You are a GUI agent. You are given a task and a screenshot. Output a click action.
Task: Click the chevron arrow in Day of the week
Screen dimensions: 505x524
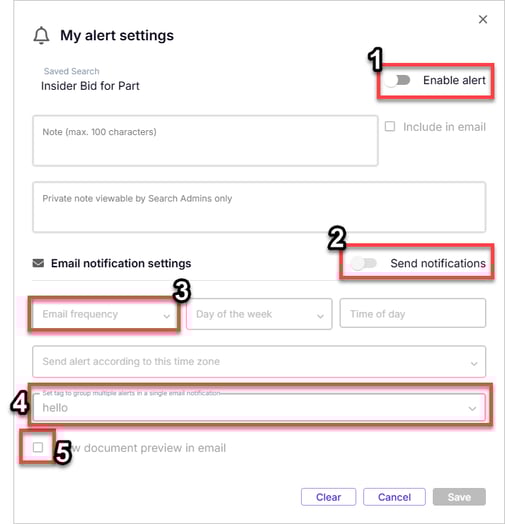pyautogui.click(x=320, y=316)
